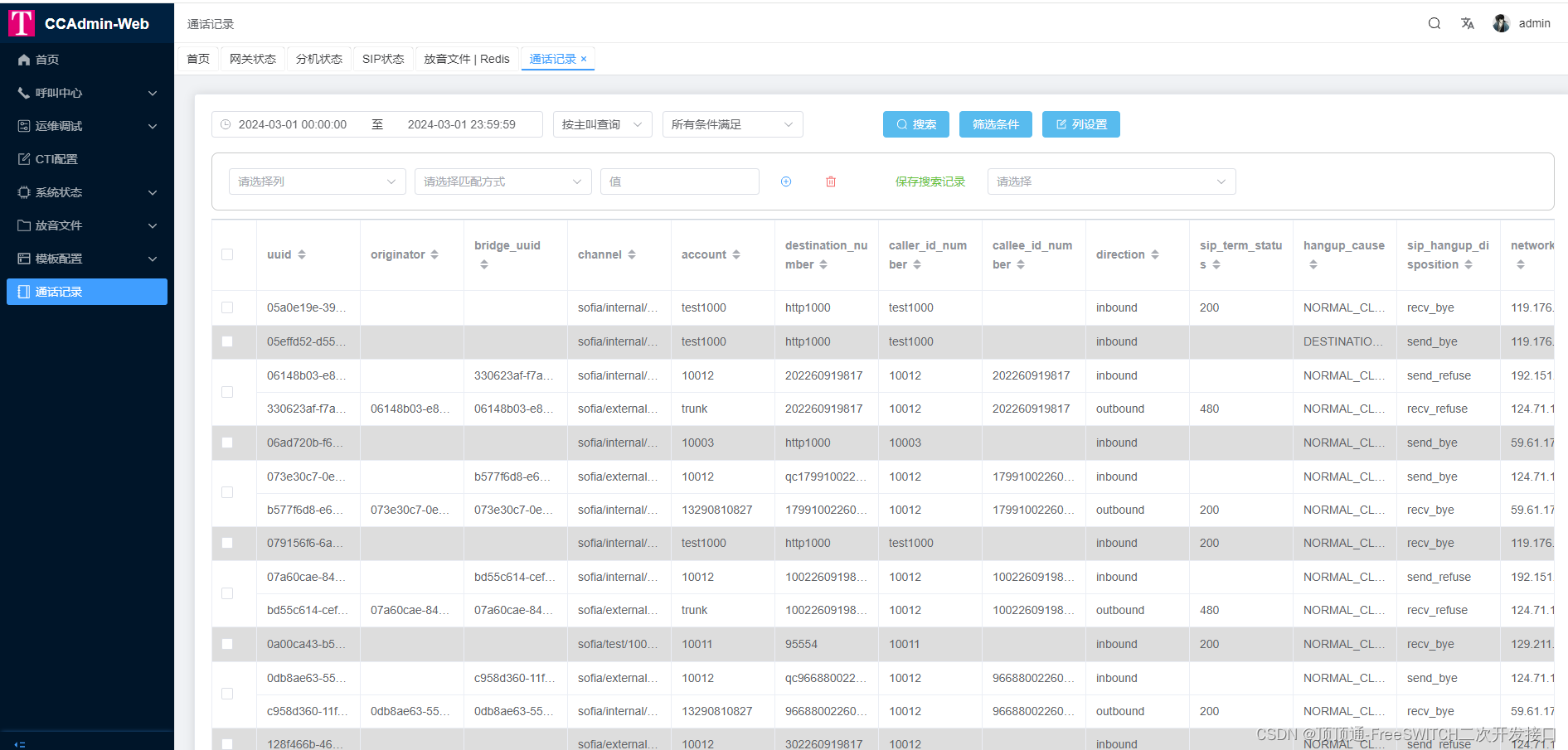Sort by originator column arrows
Viewport: 1568px width, 750px height.
point(434,254)
